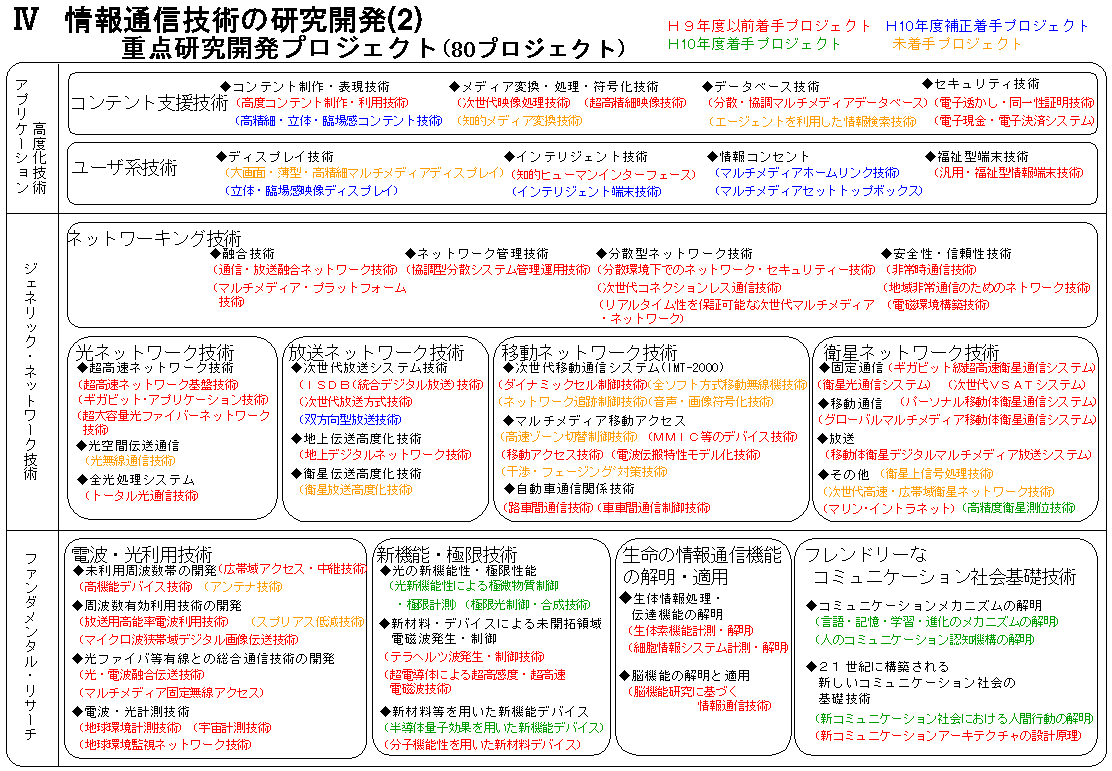Image resolution: width=1112 pixels, height=771 pixels.
Task: Click the red H９年度以前着手プロジェクト legend label
Action: coord(769,26)
